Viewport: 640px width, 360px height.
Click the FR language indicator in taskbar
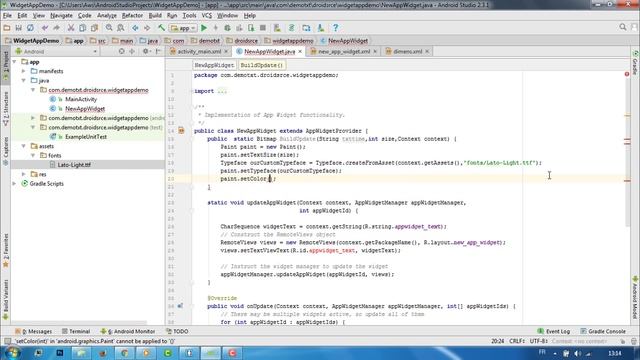(x=542, y=352)
